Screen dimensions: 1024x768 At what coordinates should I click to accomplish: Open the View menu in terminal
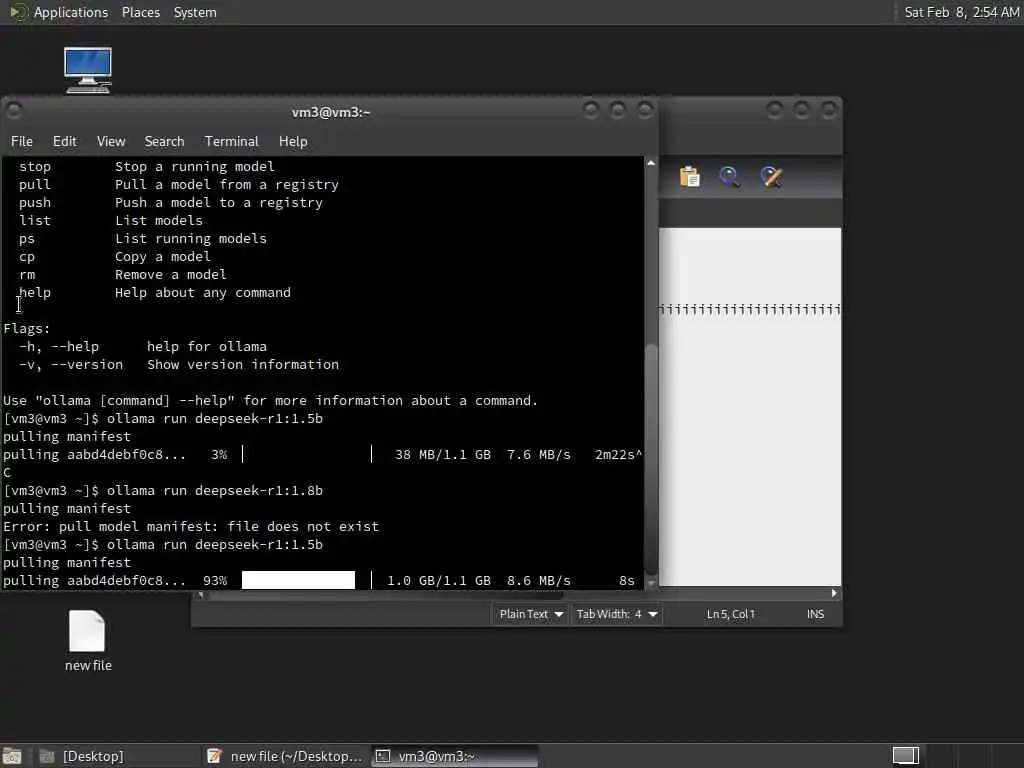pos(111,141)
